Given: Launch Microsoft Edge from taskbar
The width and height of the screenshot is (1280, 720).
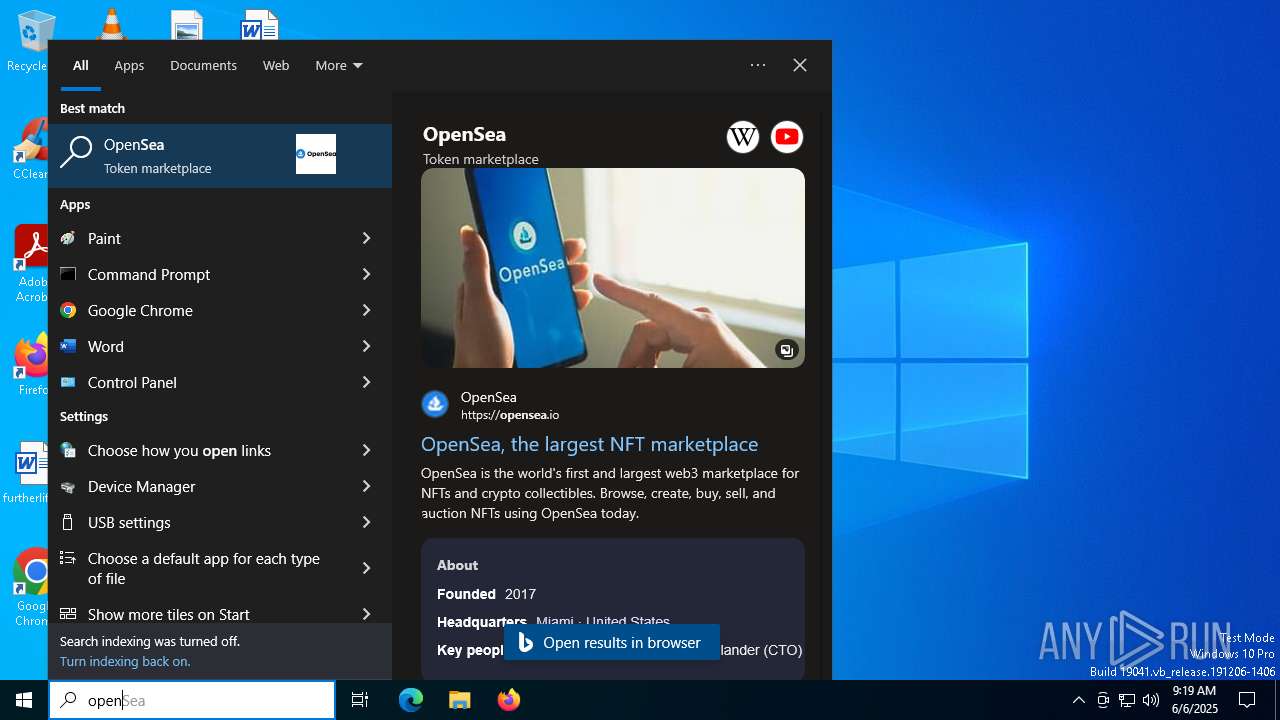Looking at the screenshot, I should click(x=411, y=700).
